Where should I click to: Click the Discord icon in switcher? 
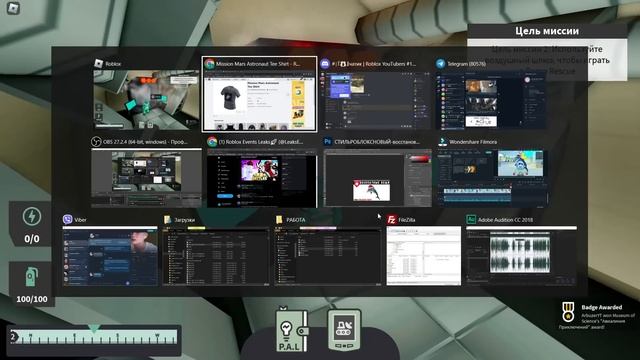(x=325, y=64)
